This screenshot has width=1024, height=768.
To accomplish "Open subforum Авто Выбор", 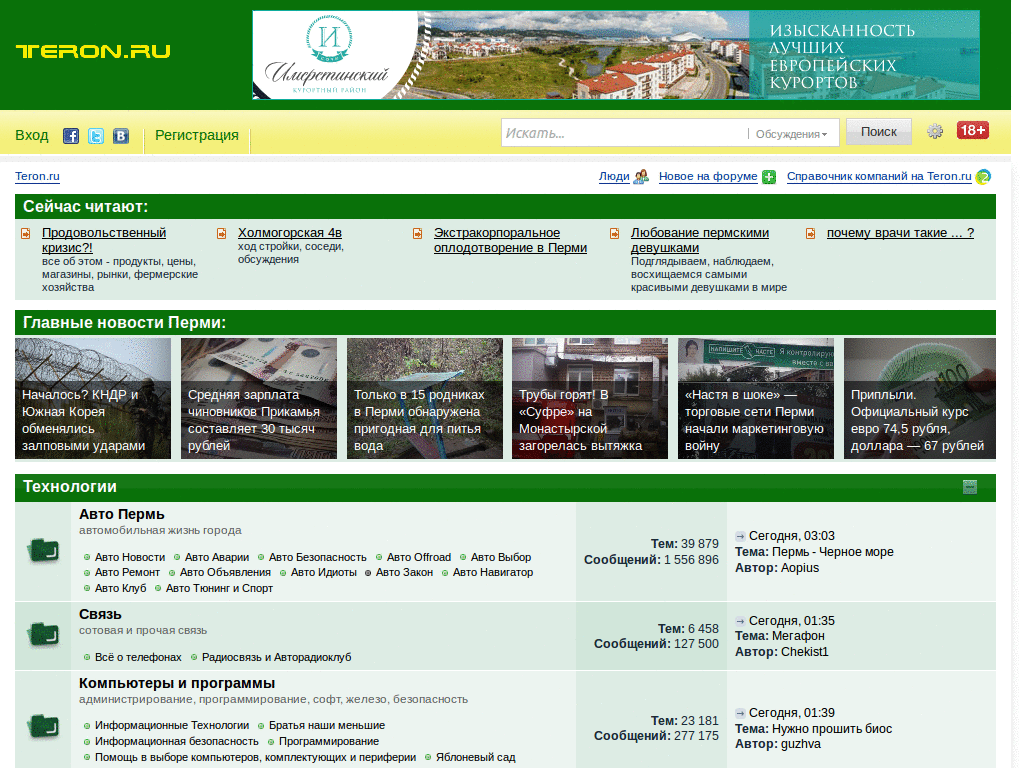I will pyautogui.click(x=501, y=558).
